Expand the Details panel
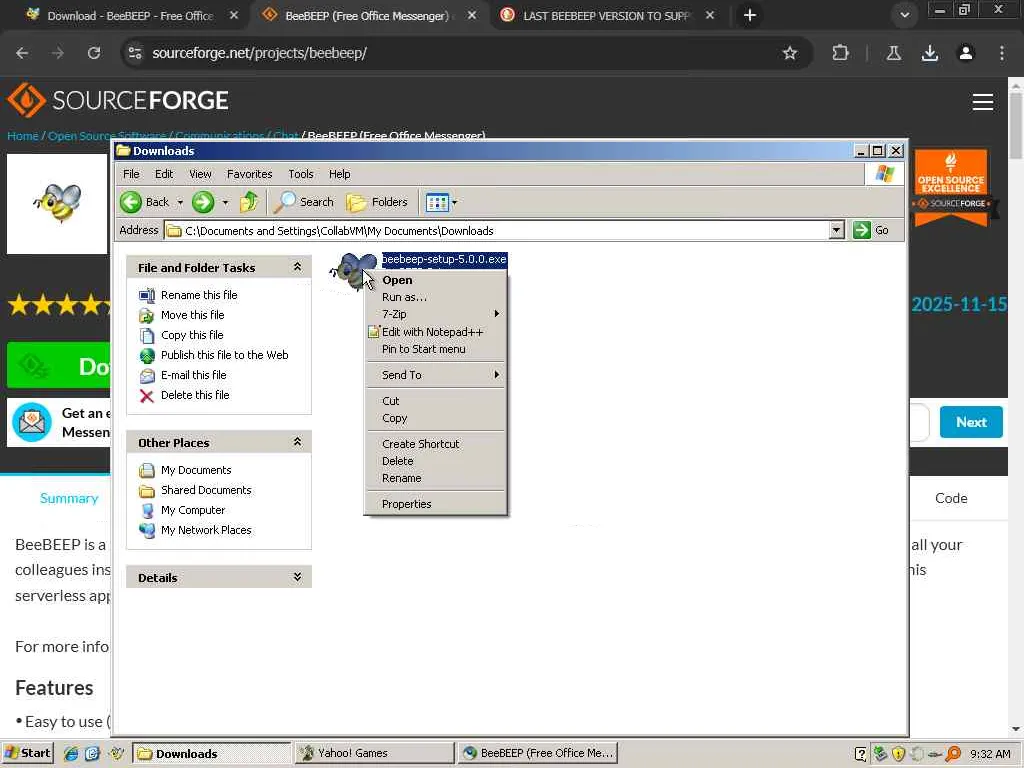Viewport: 1024px width, 768px height. (x=298, y=577)
